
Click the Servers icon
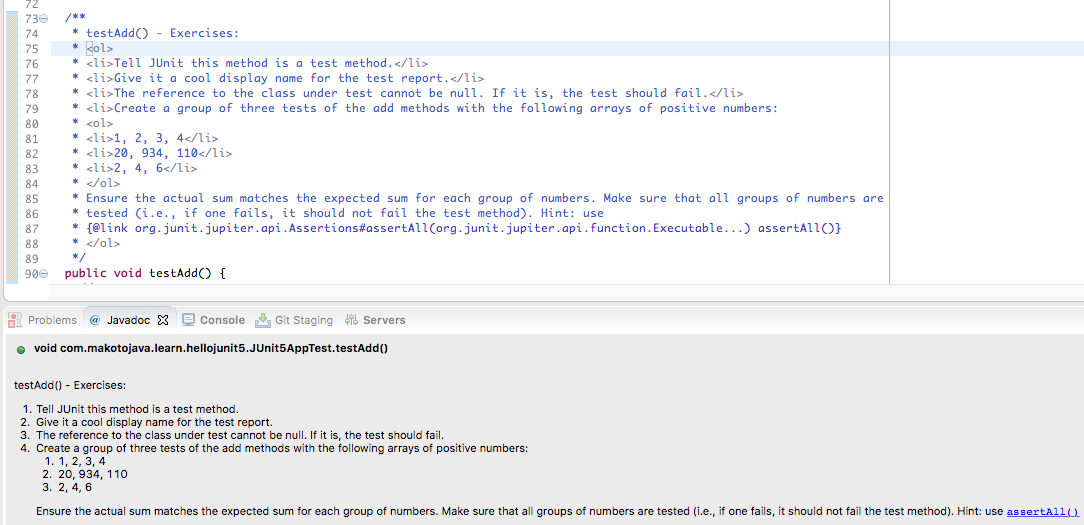351,320
